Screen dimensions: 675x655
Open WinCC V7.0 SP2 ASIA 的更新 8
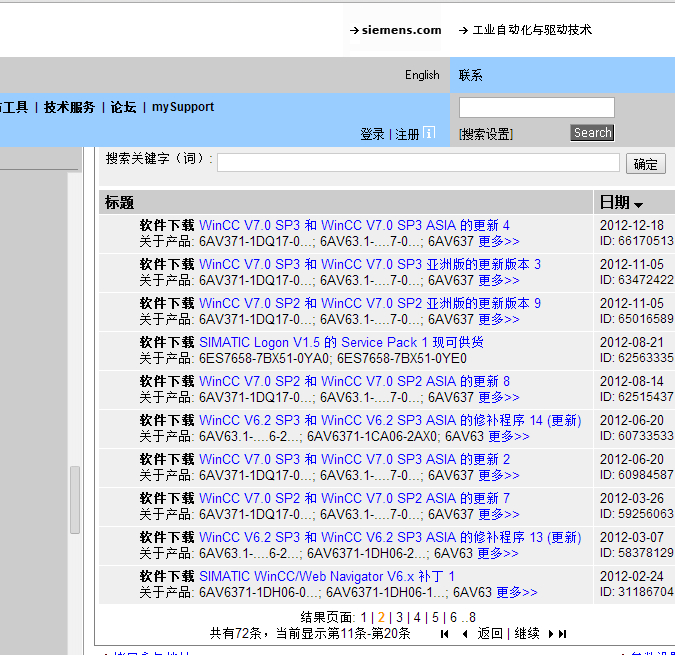point(354,381)
